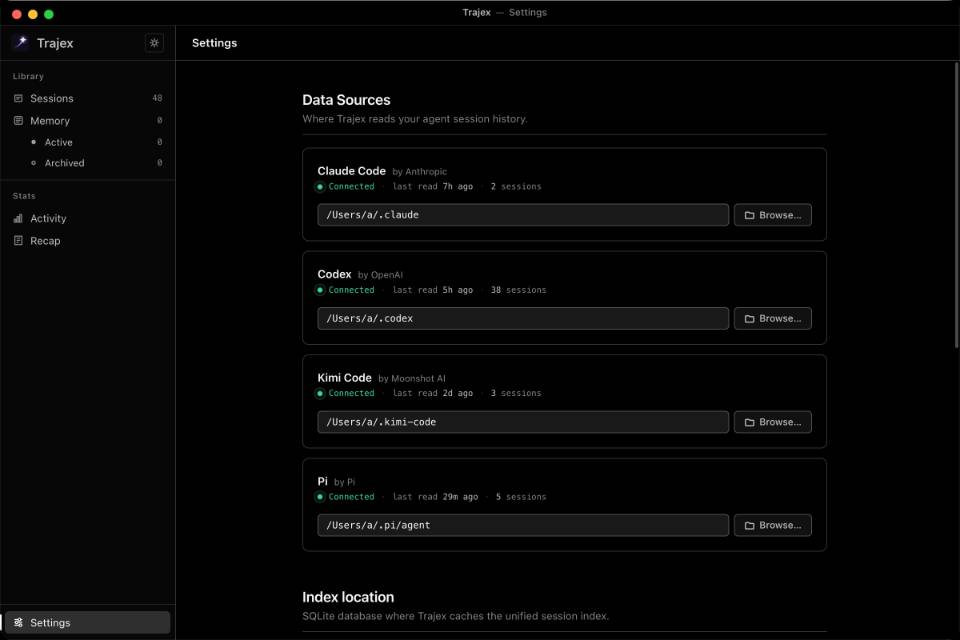Click the /Users/a/.pi/agent path field

tap(523, 525)
